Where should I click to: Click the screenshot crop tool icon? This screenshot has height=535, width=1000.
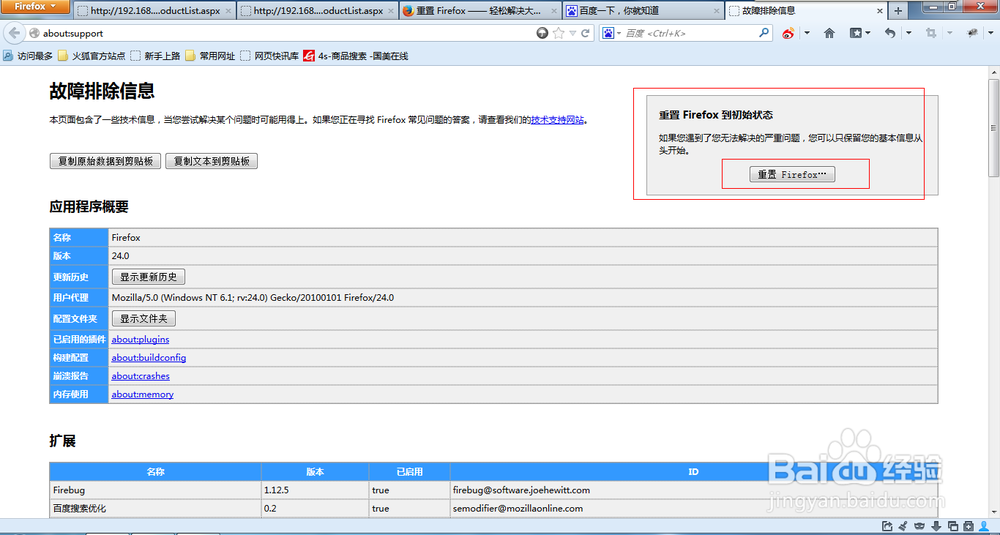tap(931, 33)
